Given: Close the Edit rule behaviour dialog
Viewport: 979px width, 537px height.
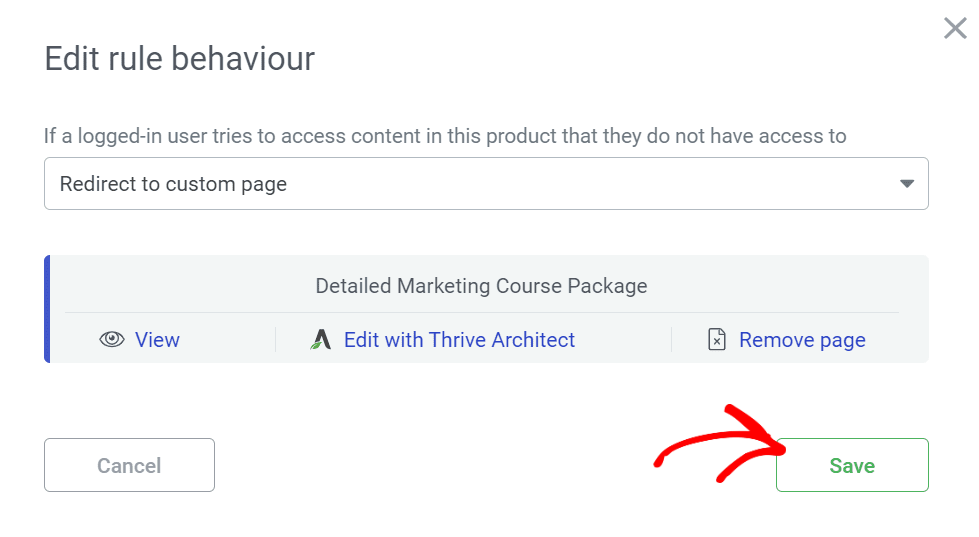Looking at the screenshot, I should [x=955, y=29].
